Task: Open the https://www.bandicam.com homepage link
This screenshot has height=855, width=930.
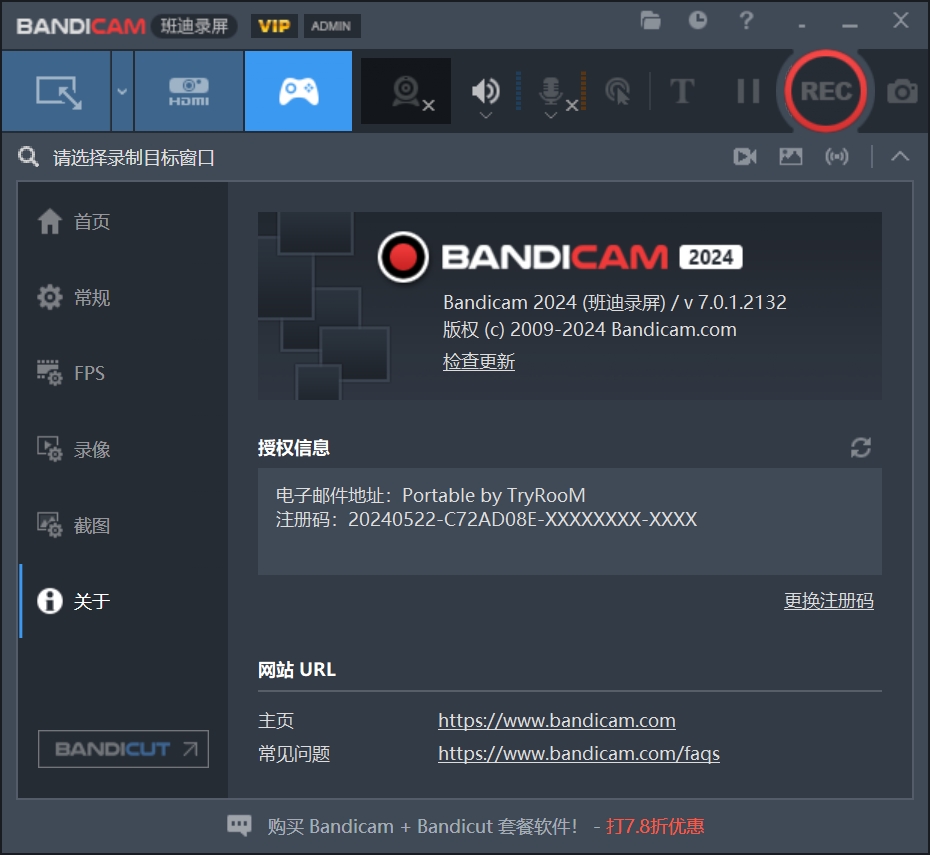Action: [x=557, y=720]
